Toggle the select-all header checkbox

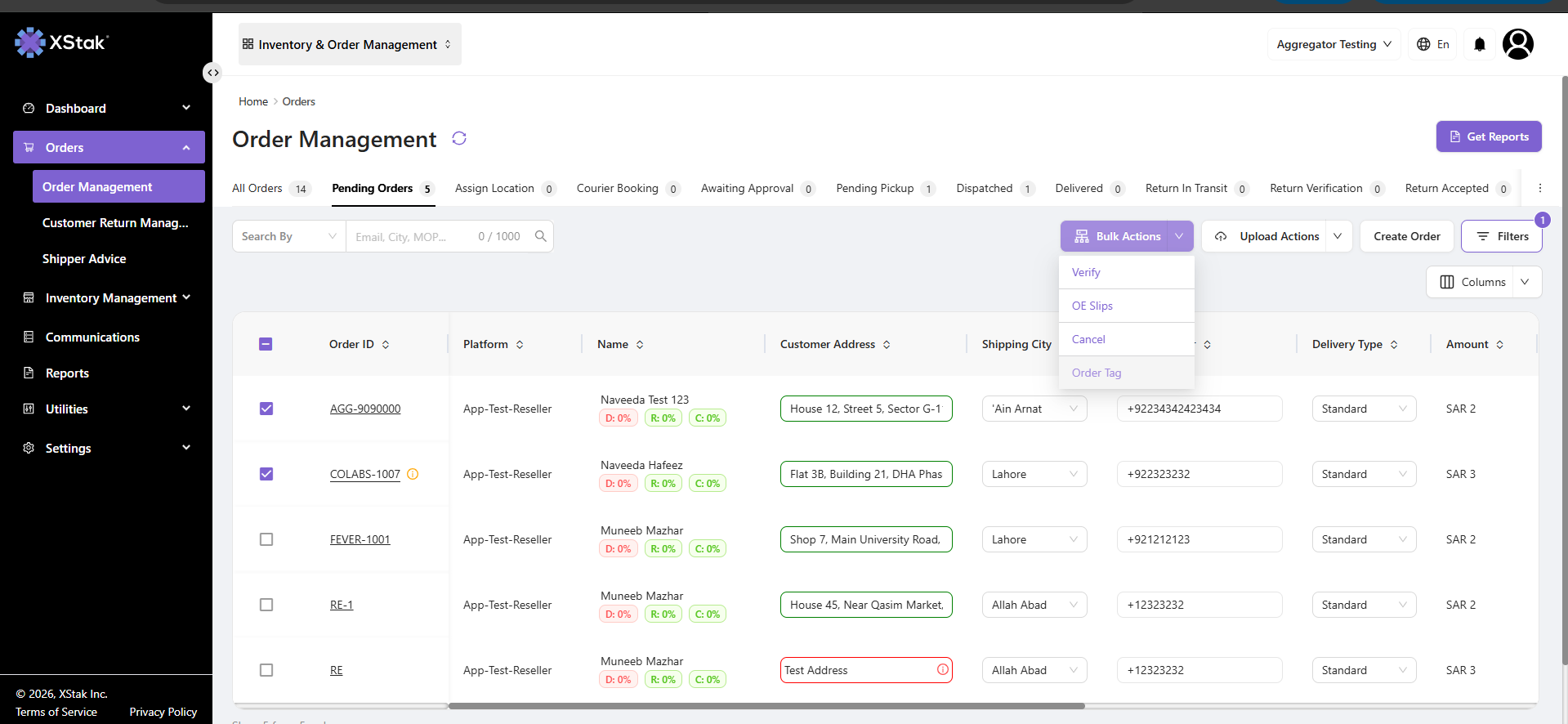[x=266, y=344]
